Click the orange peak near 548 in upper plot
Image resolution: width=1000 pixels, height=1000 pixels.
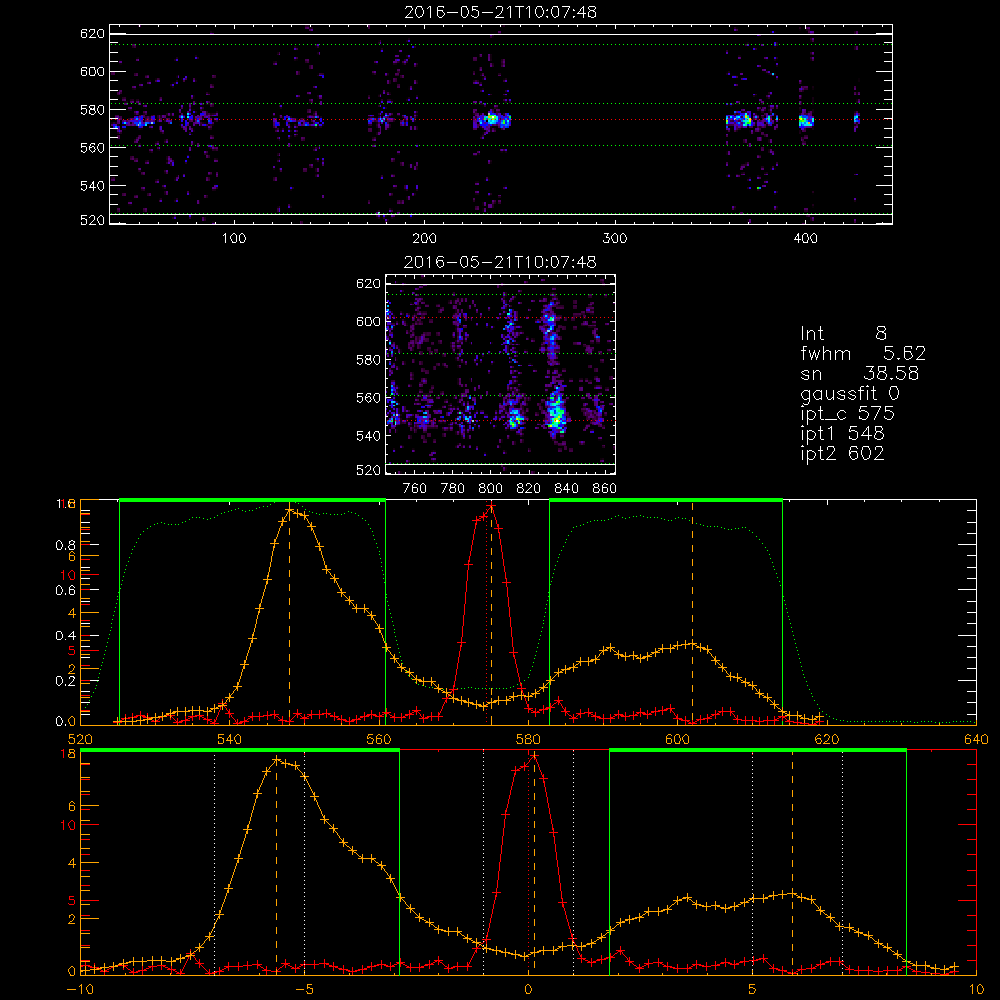pos(290,510)
